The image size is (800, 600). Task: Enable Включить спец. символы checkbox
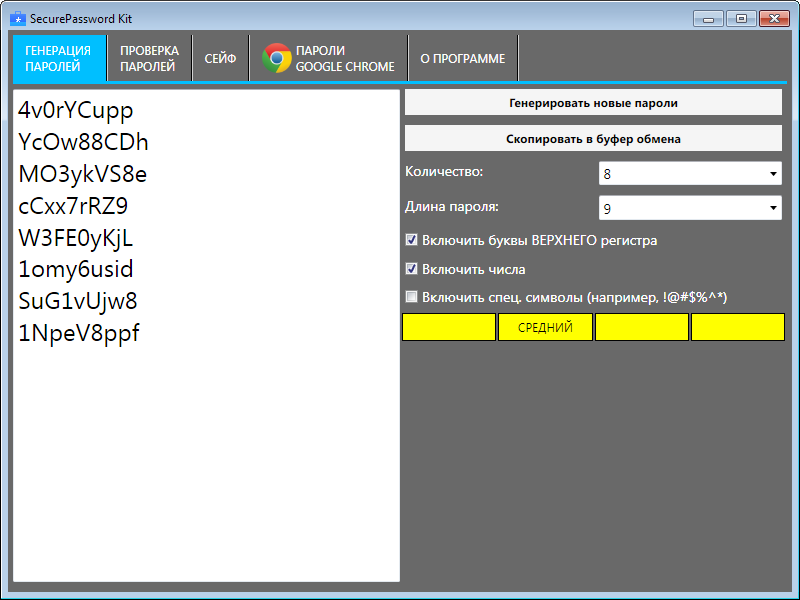(x=411, y=297)
